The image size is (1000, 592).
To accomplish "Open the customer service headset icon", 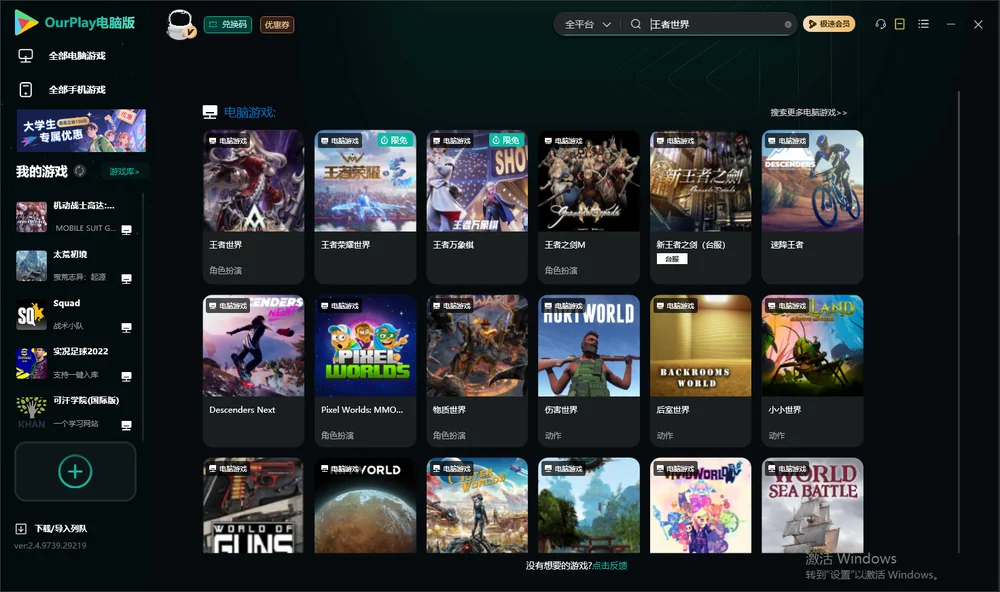I will 880,24.
